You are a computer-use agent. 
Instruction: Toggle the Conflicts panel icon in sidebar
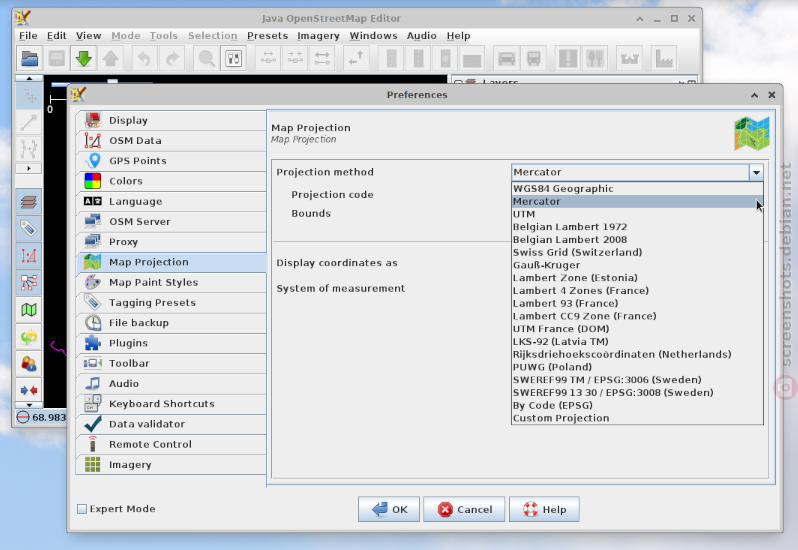pyautogui.click(x=28, y=390)
